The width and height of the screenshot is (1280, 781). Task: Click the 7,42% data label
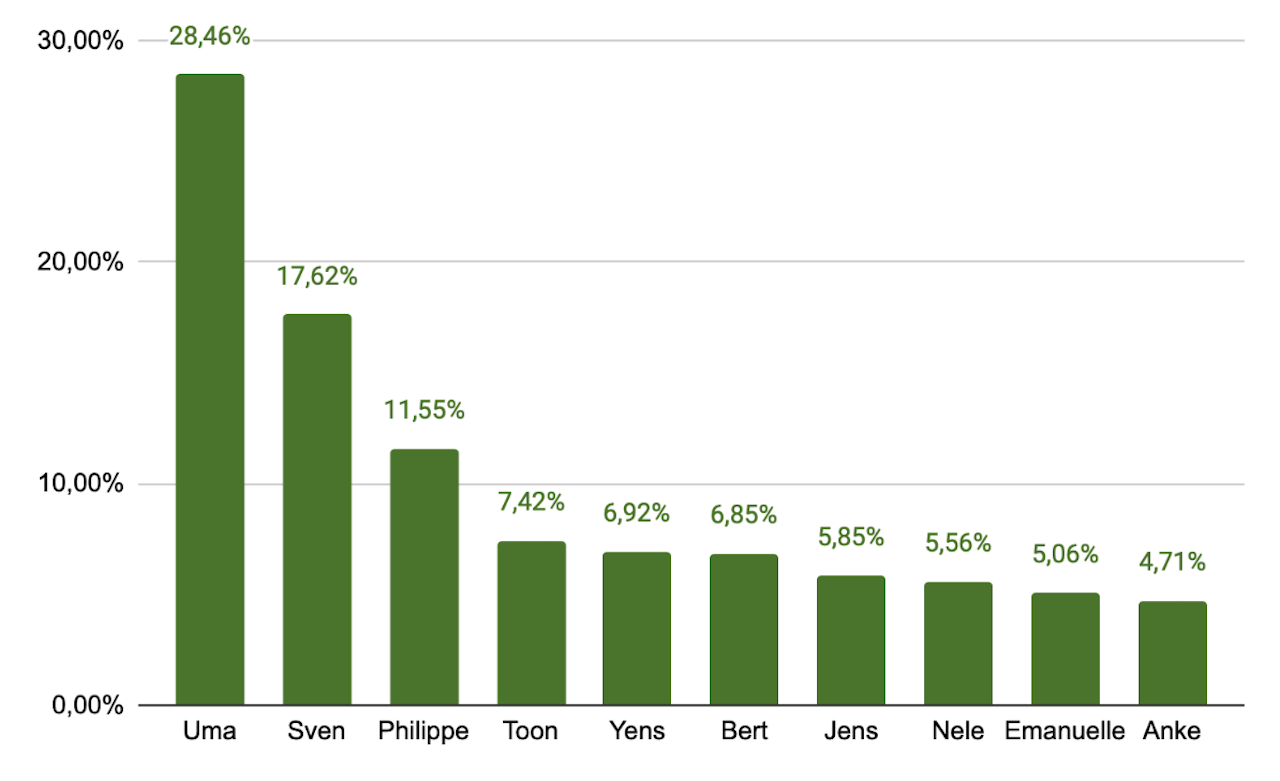531,502
